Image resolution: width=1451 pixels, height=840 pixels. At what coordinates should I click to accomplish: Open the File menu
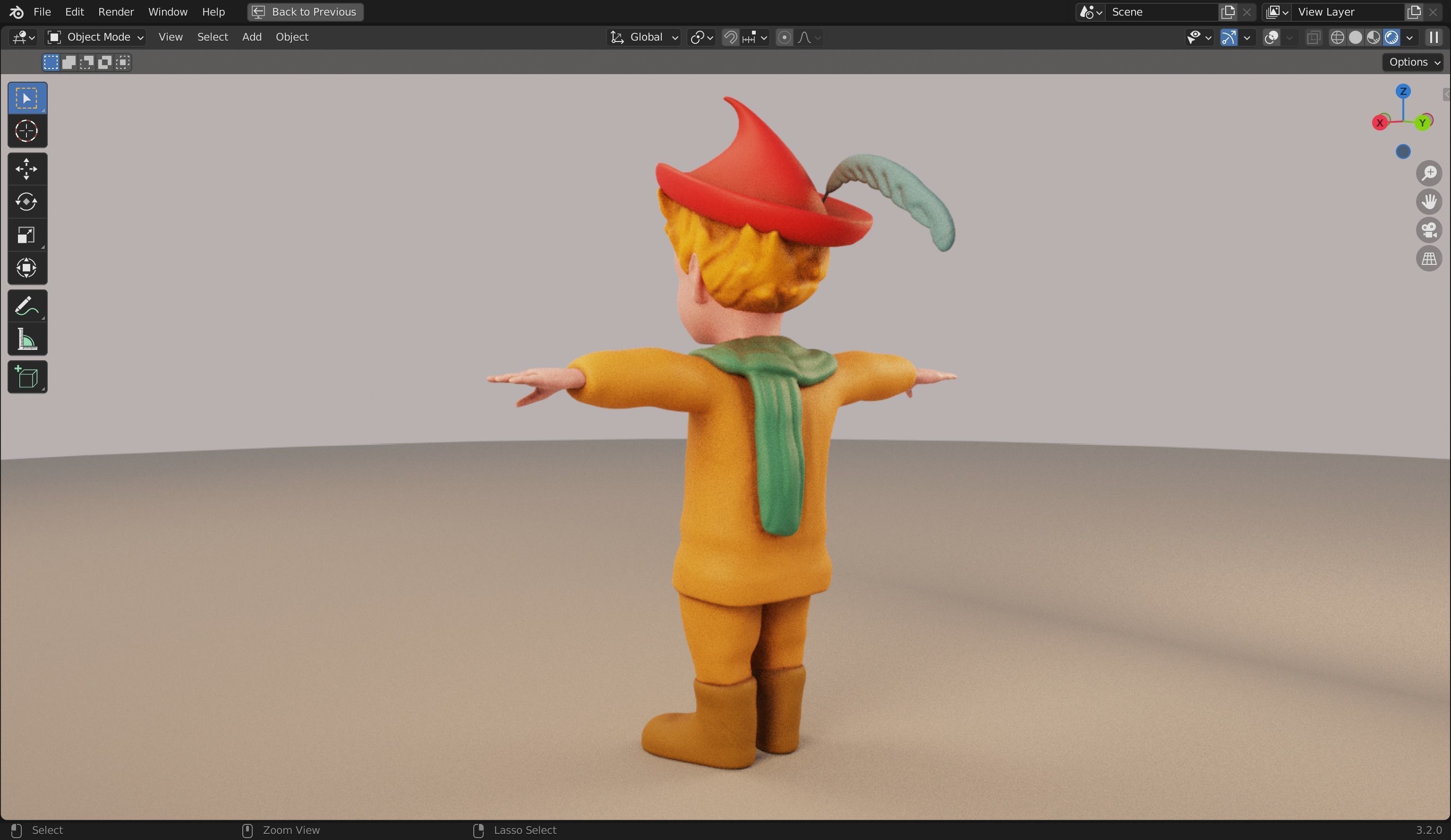tap(42, 11)
